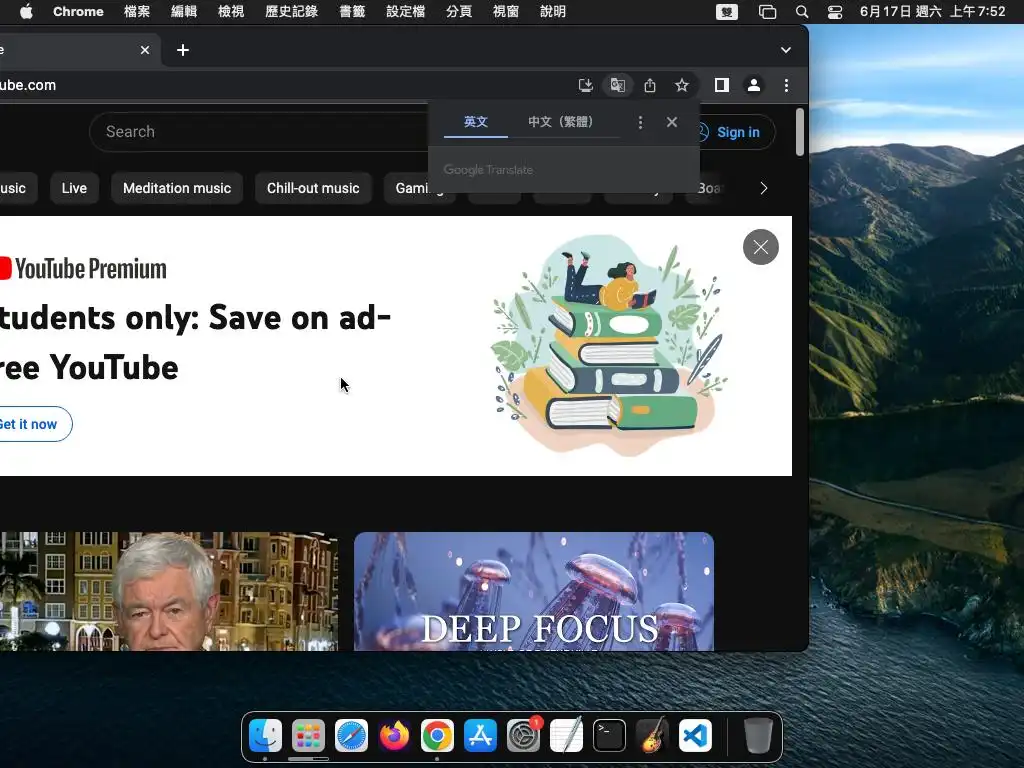This screenshot has height=768, width=1024.
Task: Click the YouTube Premium logo
Action: point(84,268)
